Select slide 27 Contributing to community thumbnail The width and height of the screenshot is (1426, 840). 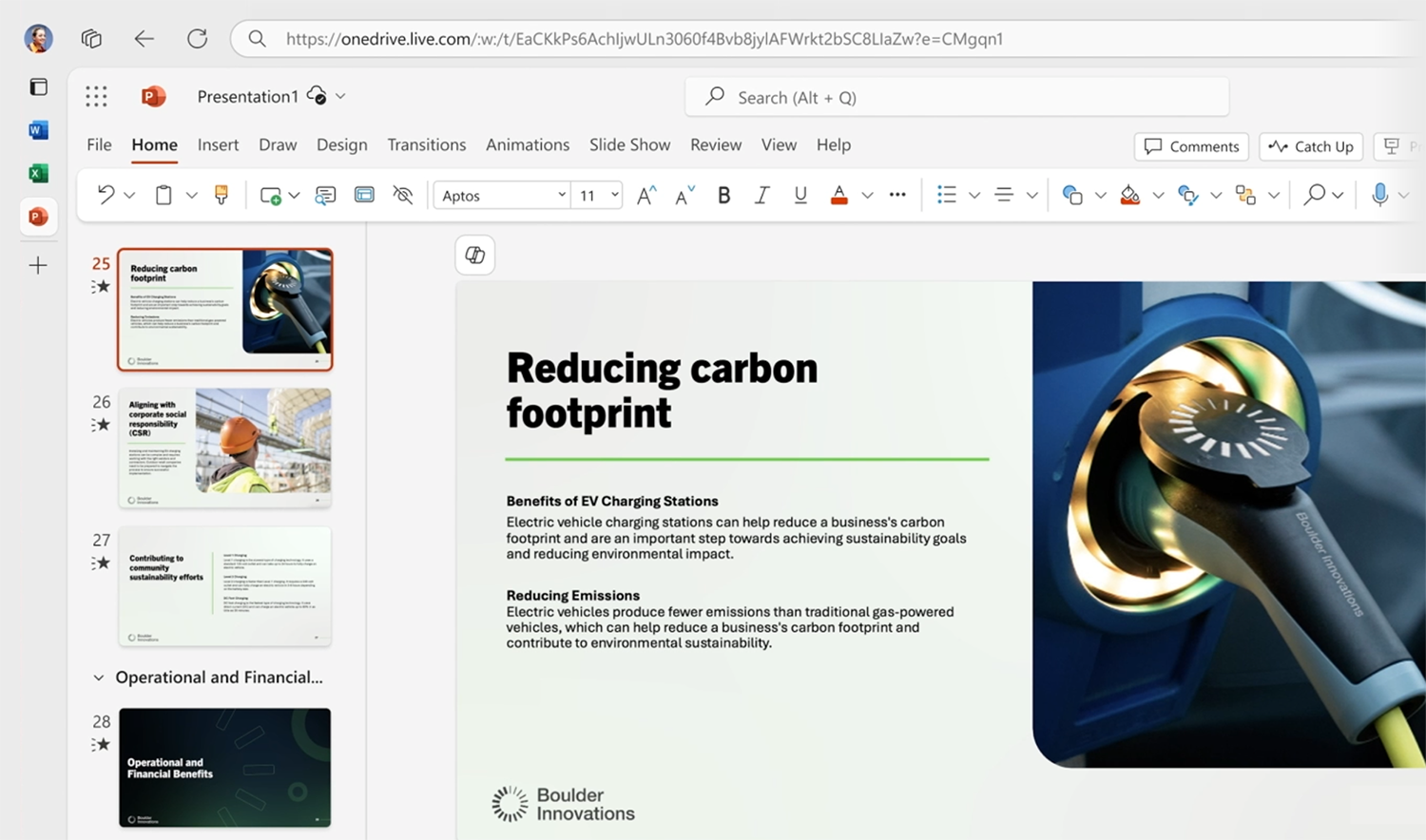tap(225, 586)
